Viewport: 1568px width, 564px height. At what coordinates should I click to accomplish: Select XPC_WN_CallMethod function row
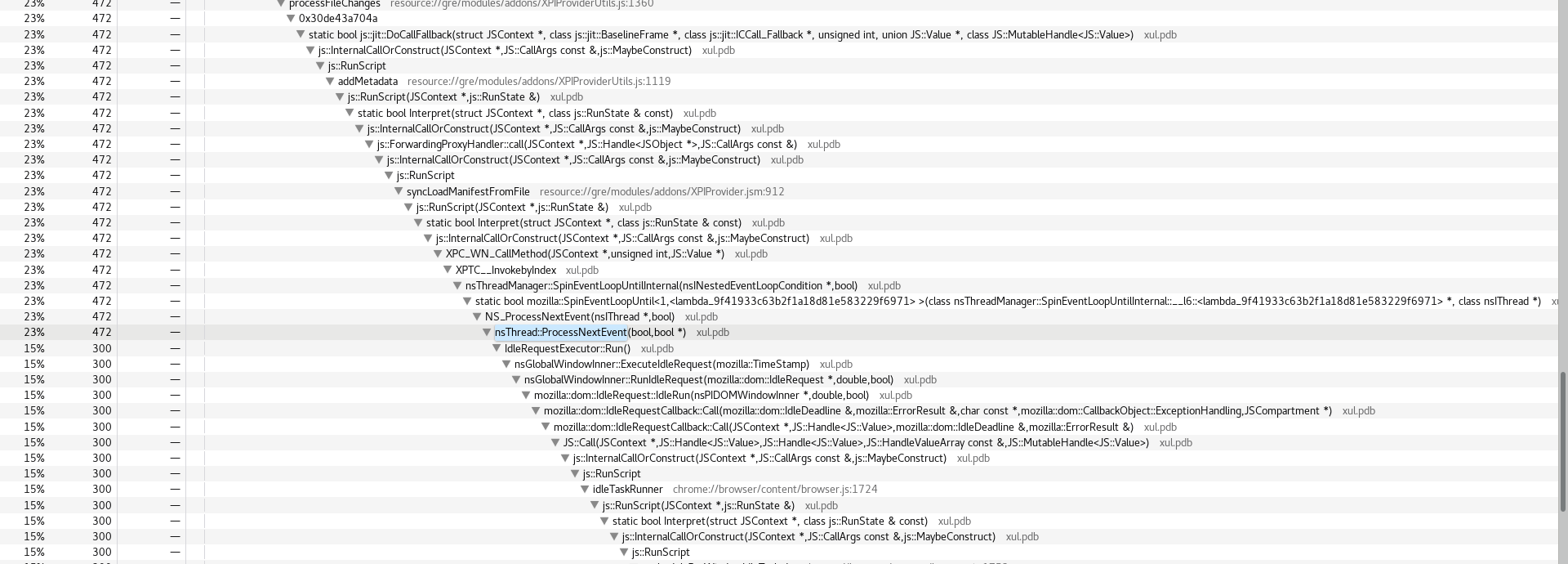pos(778,253)
